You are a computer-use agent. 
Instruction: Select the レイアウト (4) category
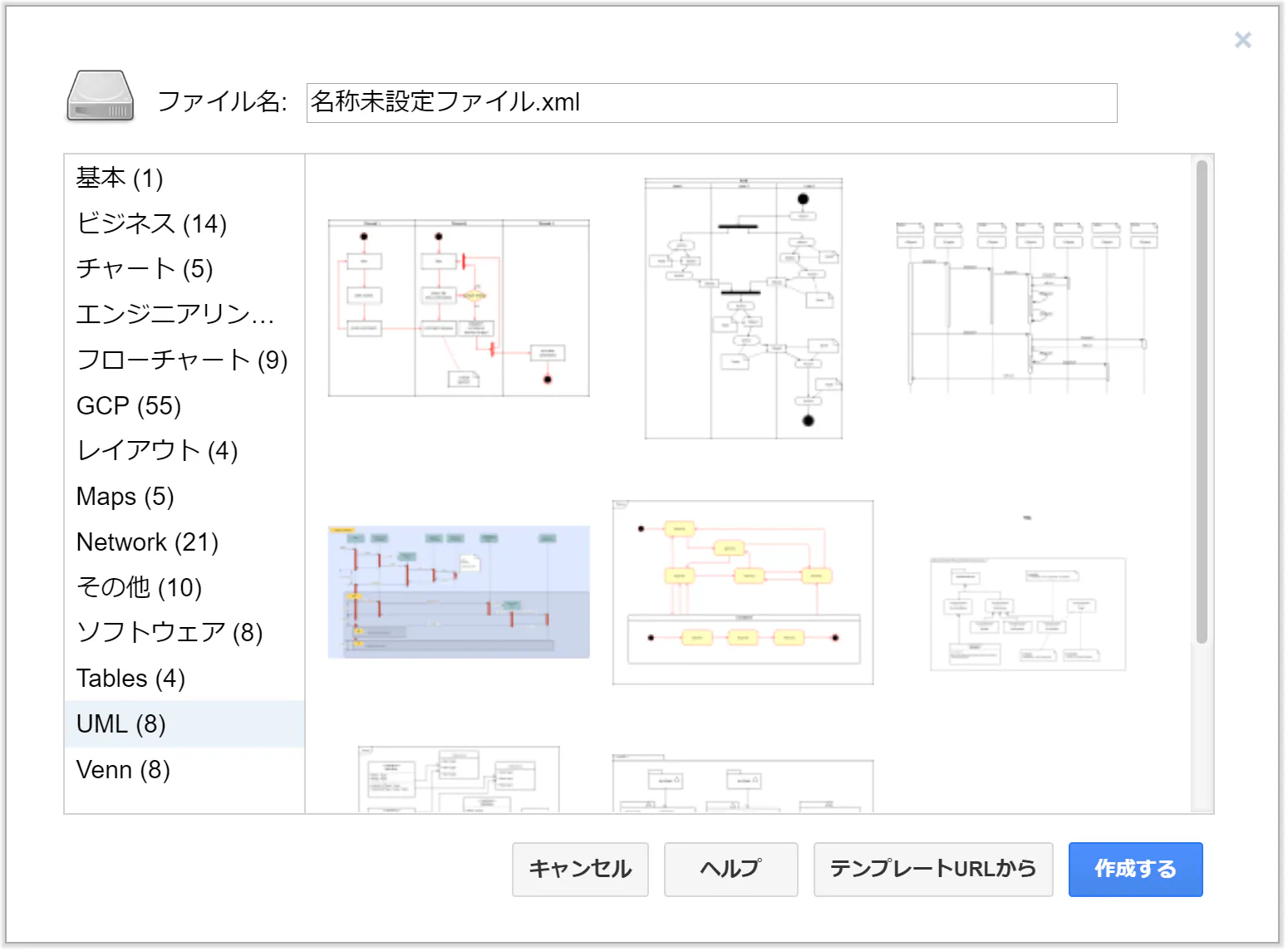(x=184, y=451)
